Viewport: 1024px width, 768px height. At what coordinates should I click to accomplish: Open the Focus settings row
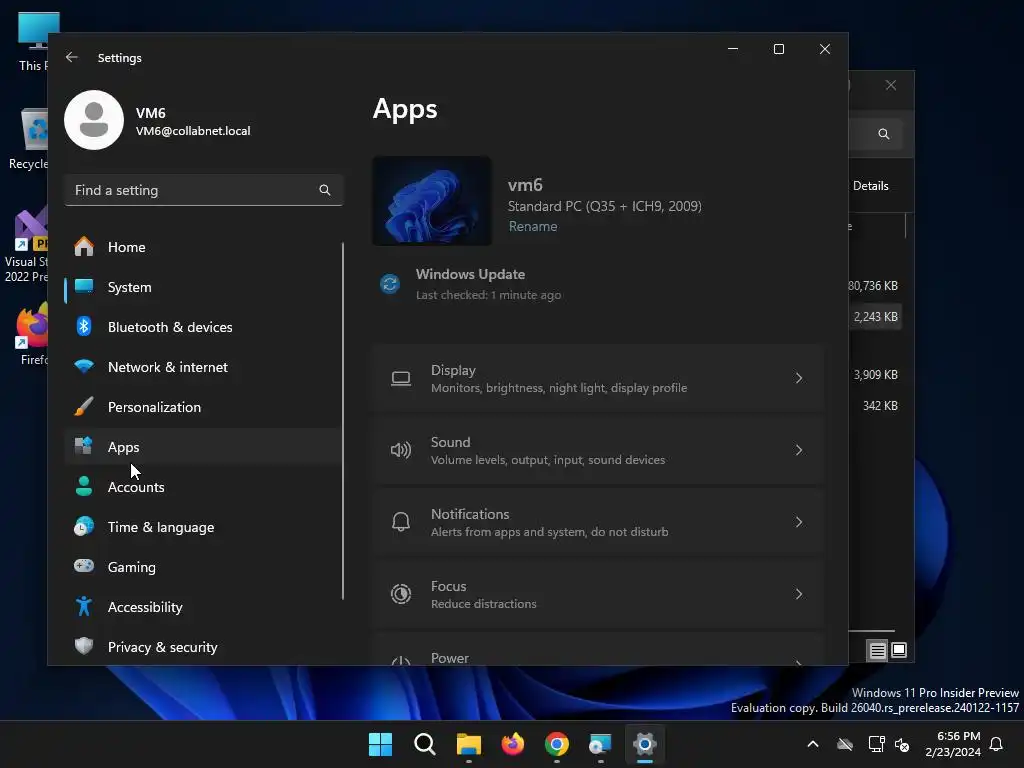(598, 594)
